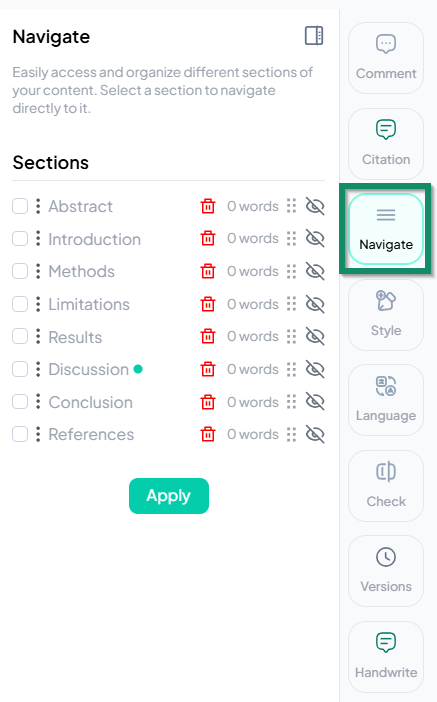Delete the References section via trash icon

coord(208,434)
